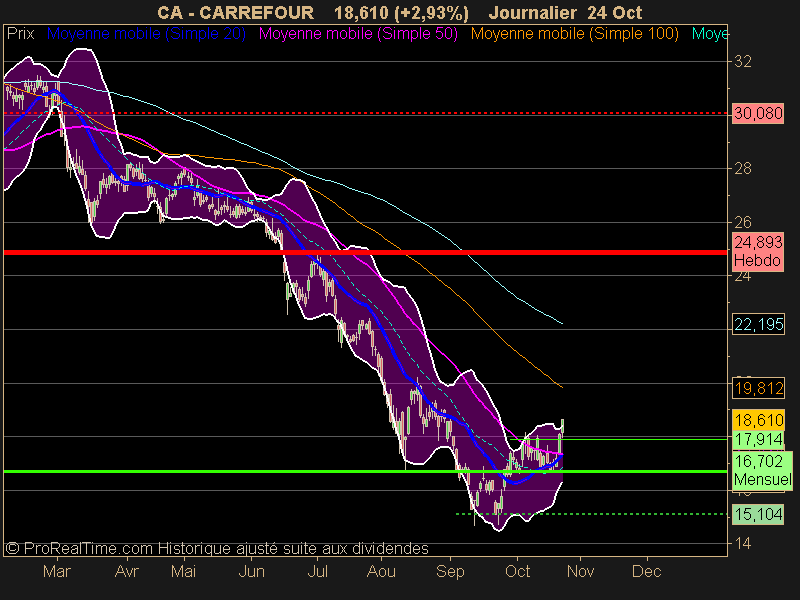Click the Prix legend label
Viewport: 800px width, 600px height.
click(x=20, y=34)
